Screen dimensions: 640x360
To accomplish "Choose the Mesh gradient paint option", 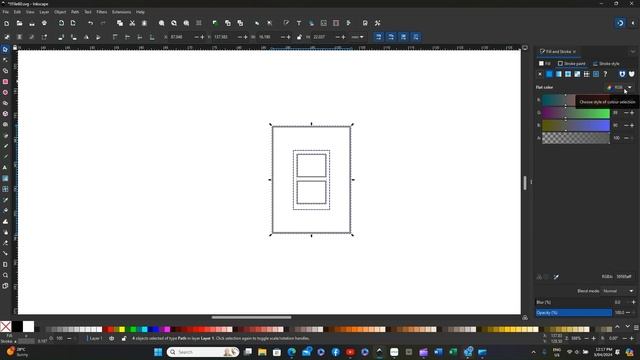I will (577, 74).
